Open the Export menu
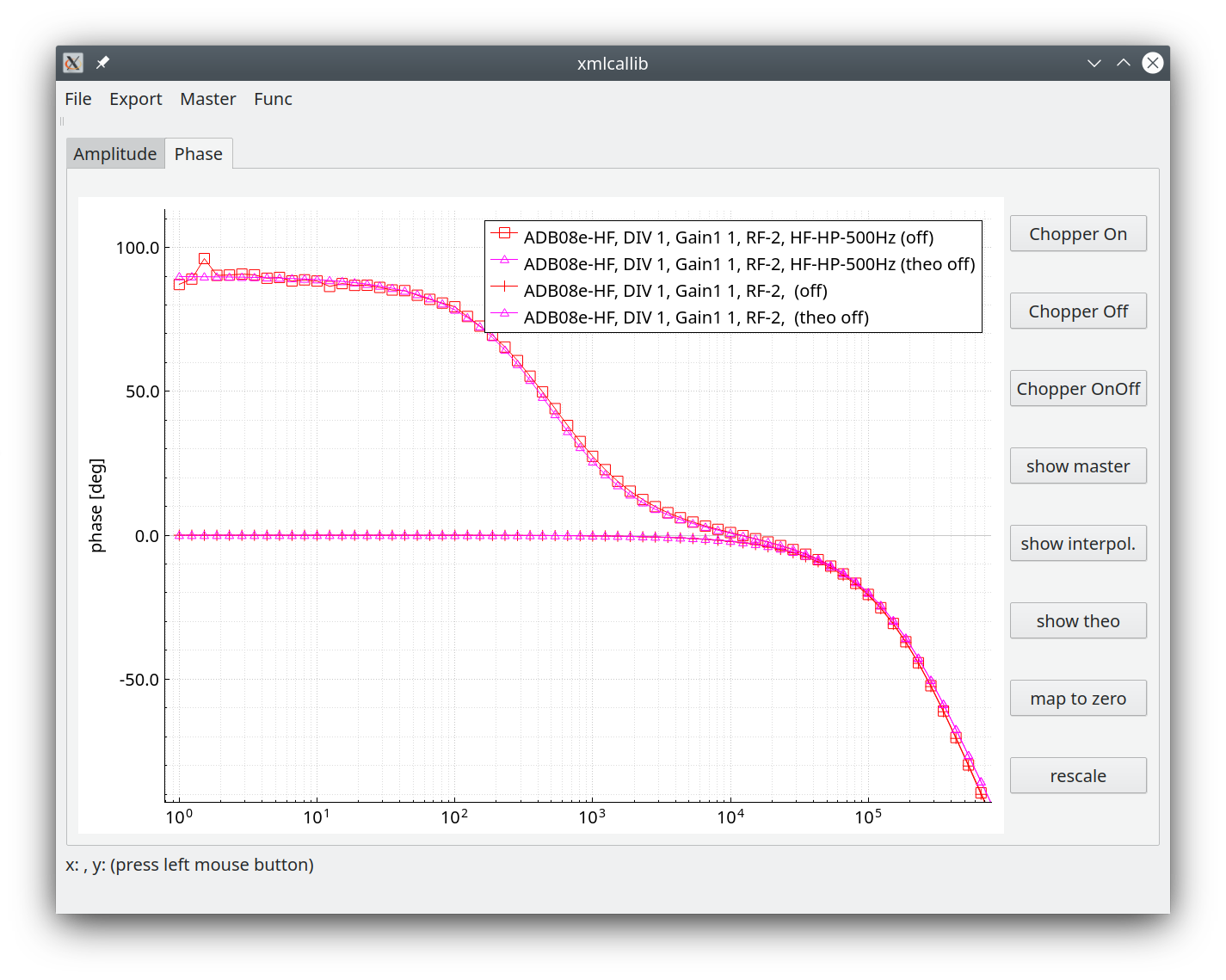This screenshot has width=1226, height=980. pyautogui.click(x=136, y=99)
